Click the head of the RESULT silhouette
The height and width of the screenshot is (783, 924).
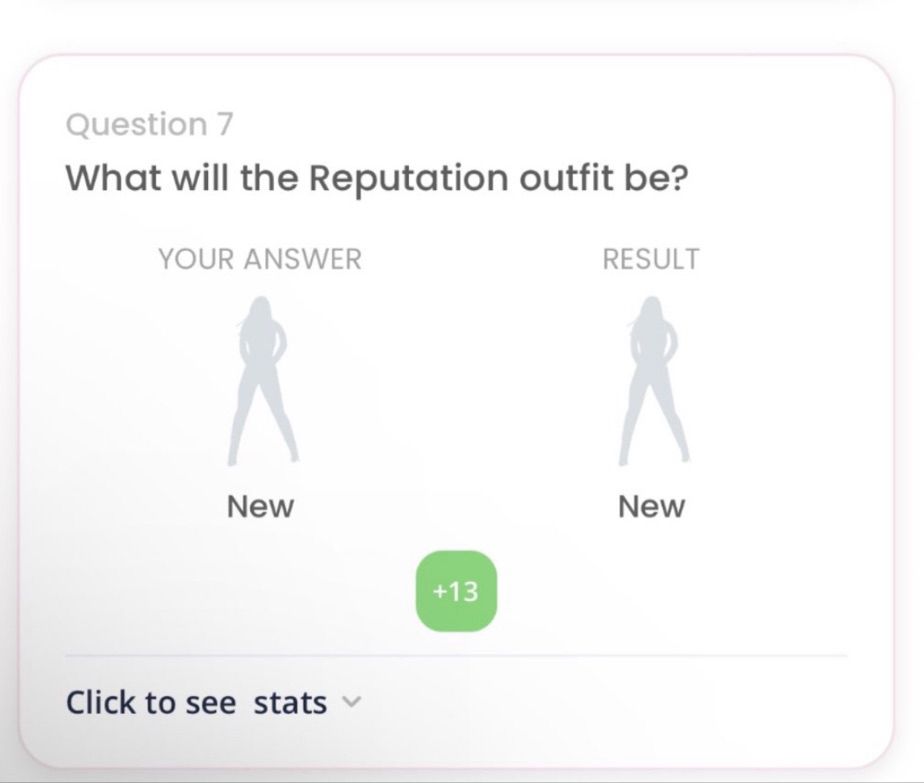[651, 313]
